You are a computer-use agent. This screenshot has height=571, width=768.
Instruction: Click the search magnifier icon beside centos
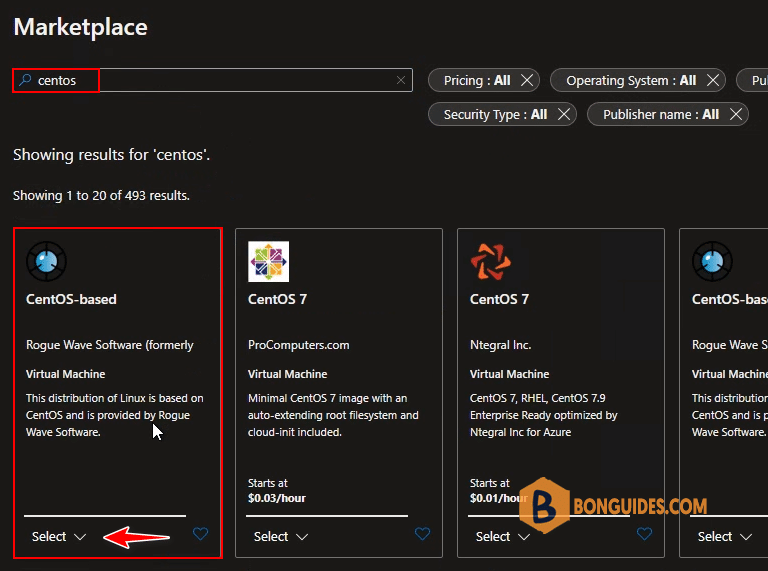point(25,80)
